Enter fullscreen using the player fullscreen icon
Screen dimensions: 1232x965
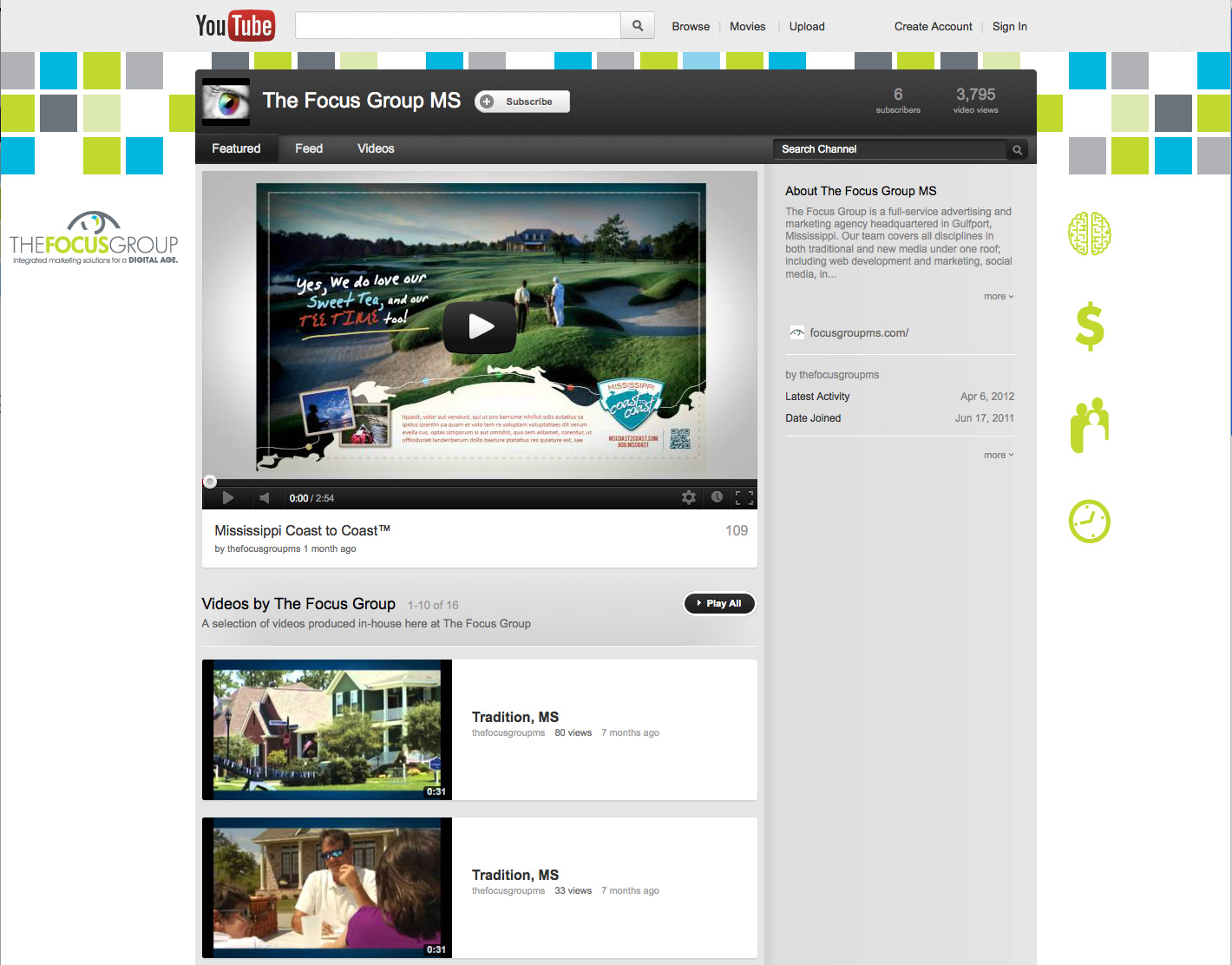coord(744,497)
